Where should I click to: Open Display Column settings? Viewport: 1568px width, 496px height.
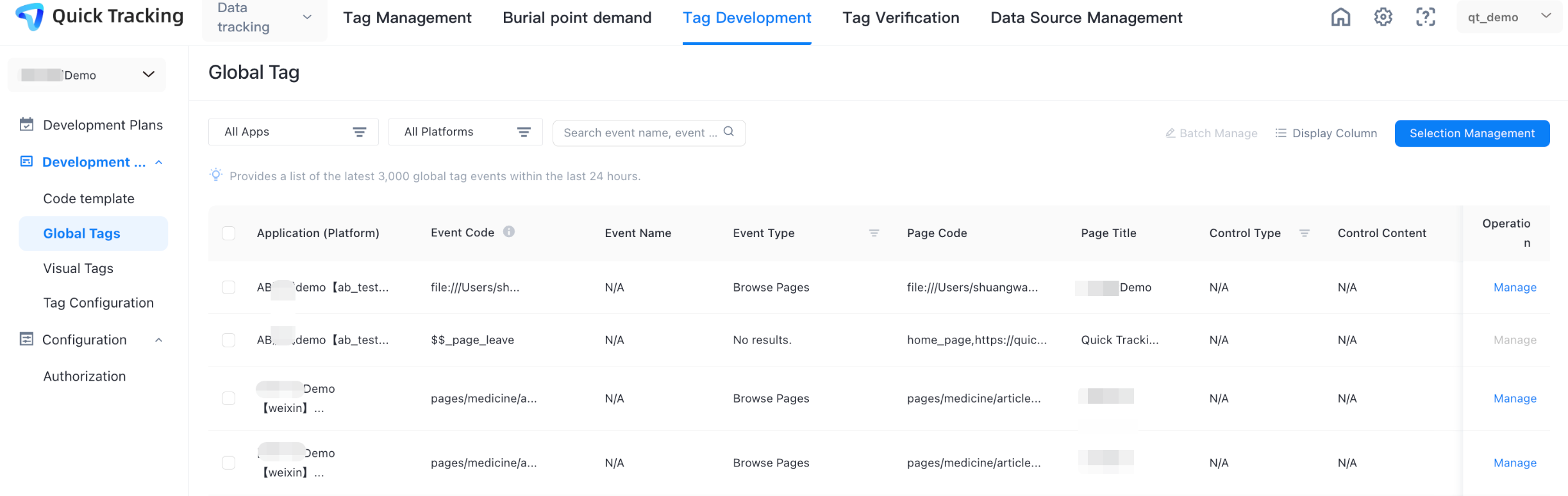(x=1326, y=133)
